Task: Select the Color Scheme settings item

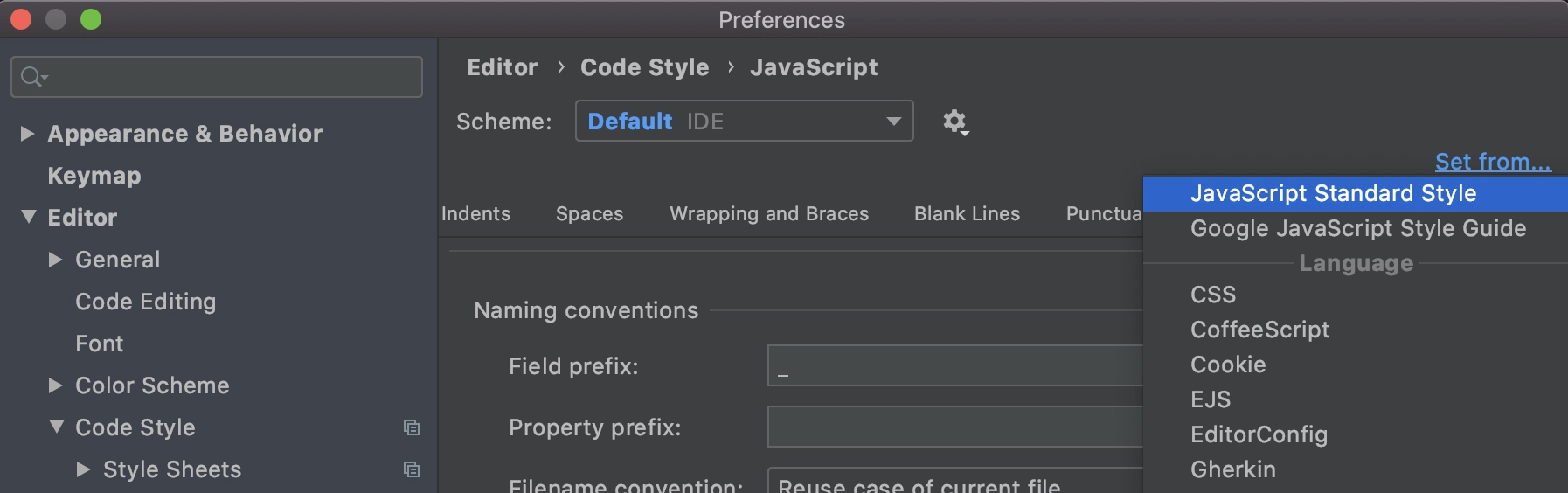Action: point(152,385)
